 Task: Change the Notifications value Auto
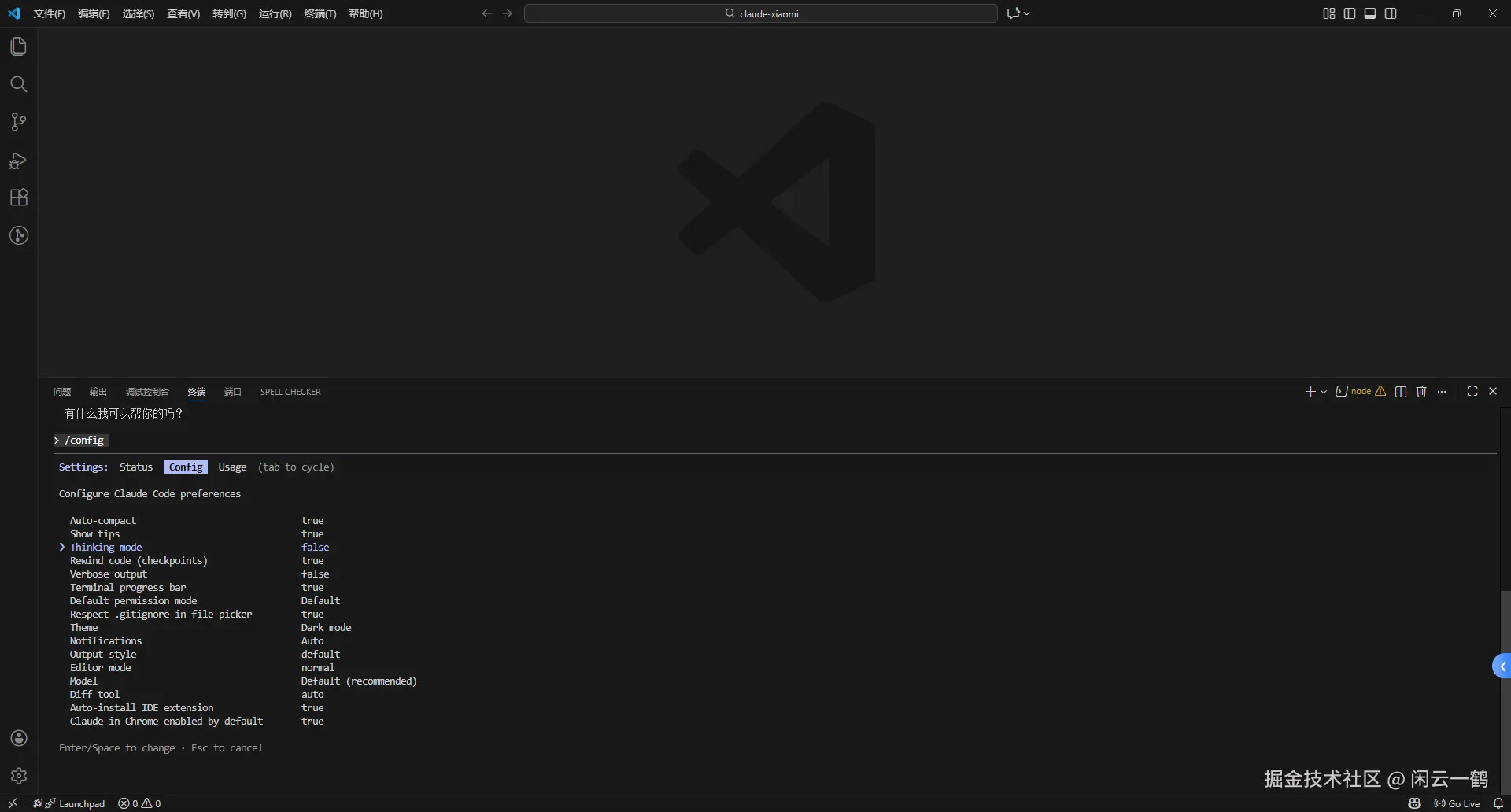click(x=312, y=641)
